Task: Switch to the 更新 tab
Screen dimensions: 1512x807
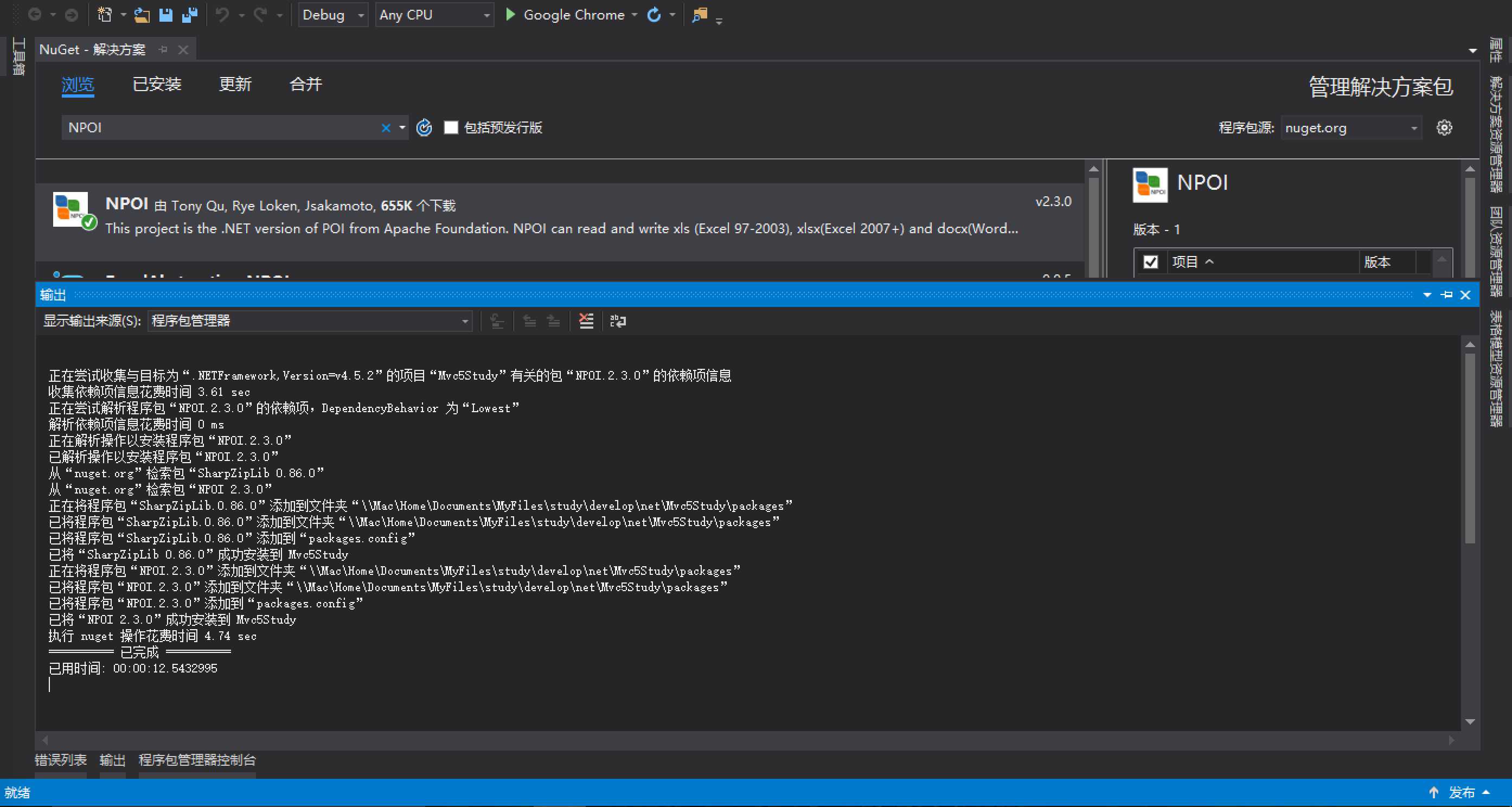Action: [x=234, y=85]
